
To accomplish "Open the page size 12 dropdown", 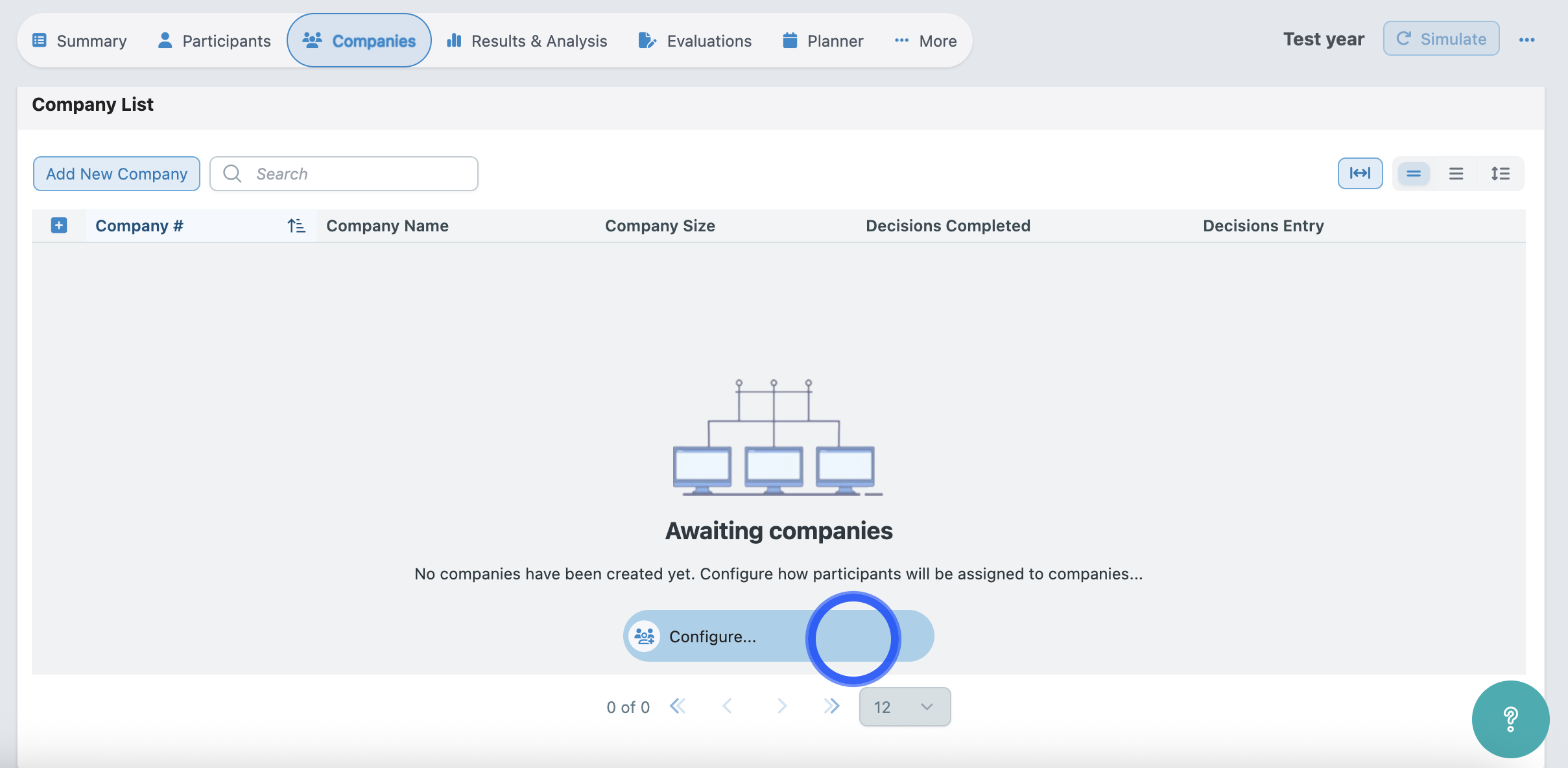I will pyautogui.click(x=905, y=707).
